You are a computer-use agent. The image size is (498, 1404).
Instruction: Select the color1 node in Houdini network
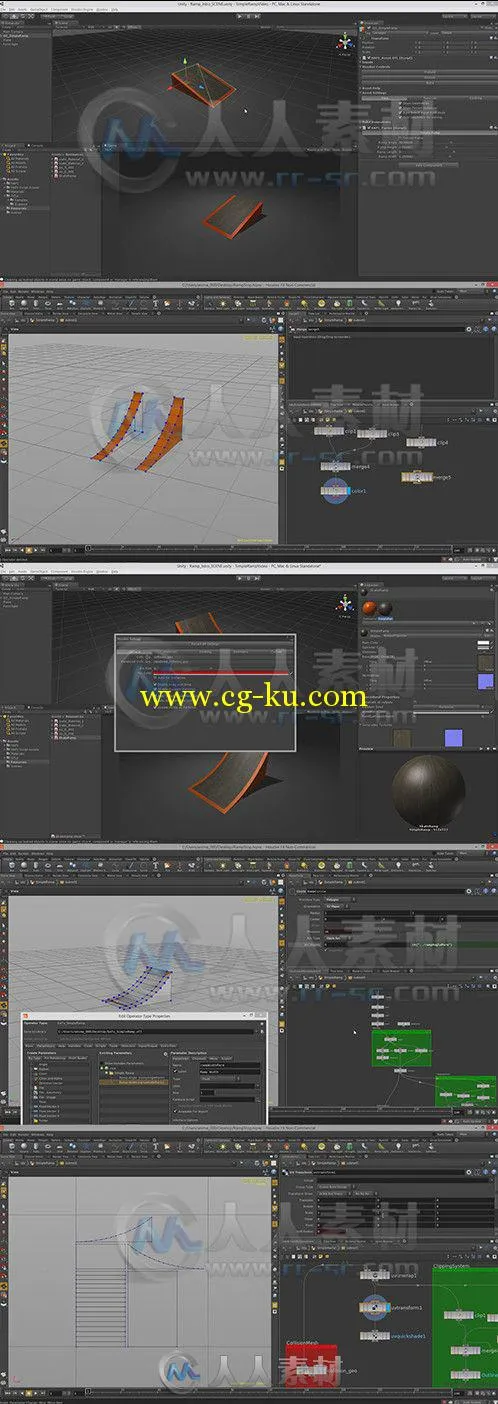coord(335,492)
